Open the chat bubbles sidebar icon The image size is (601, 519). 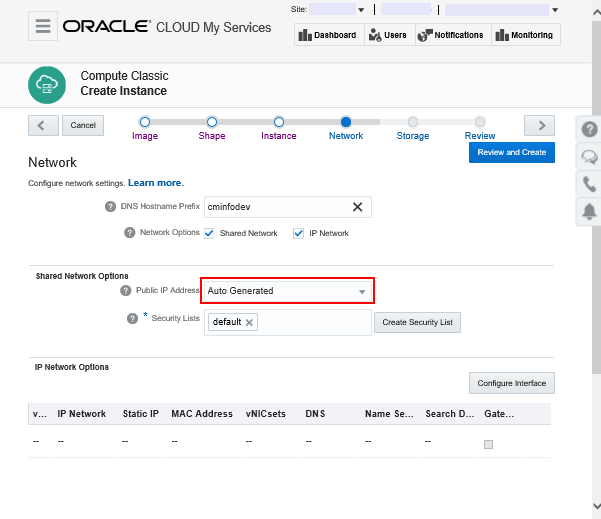pos(589,157)
